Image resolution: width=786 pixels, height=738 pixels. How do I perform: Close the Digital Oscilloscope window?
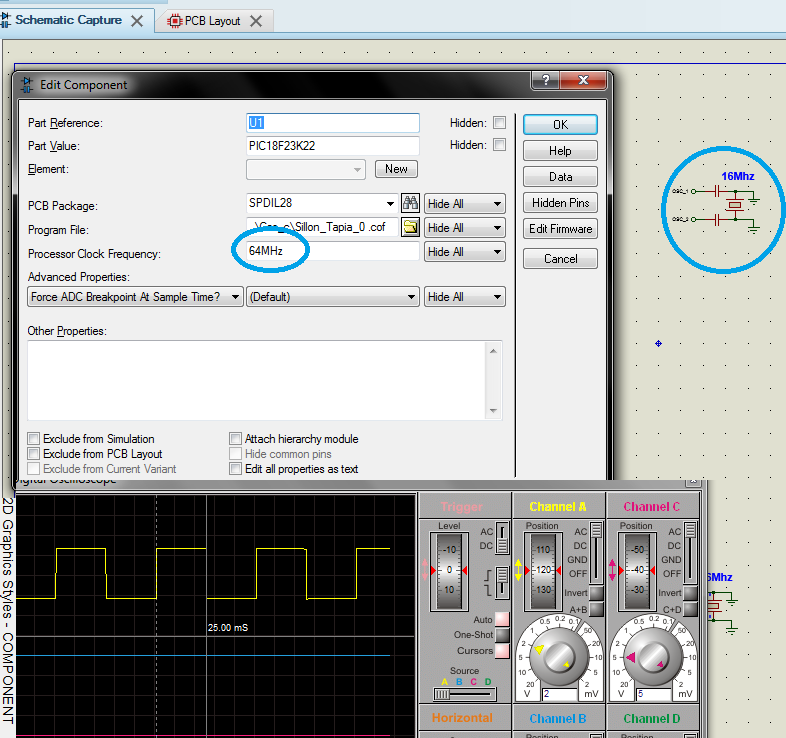693,482
